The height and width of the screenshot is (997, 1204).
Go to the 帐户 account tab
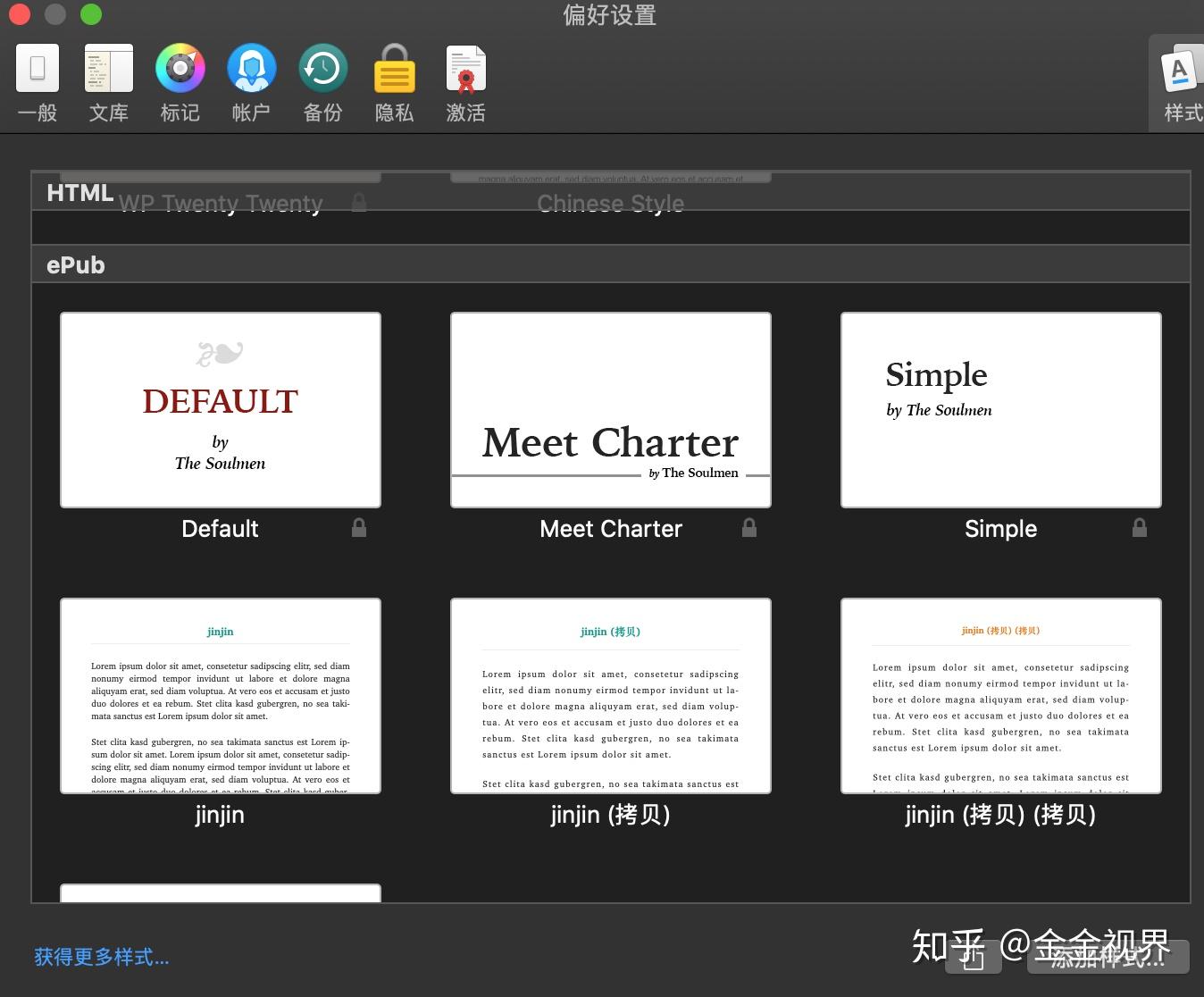pos(251,83)
